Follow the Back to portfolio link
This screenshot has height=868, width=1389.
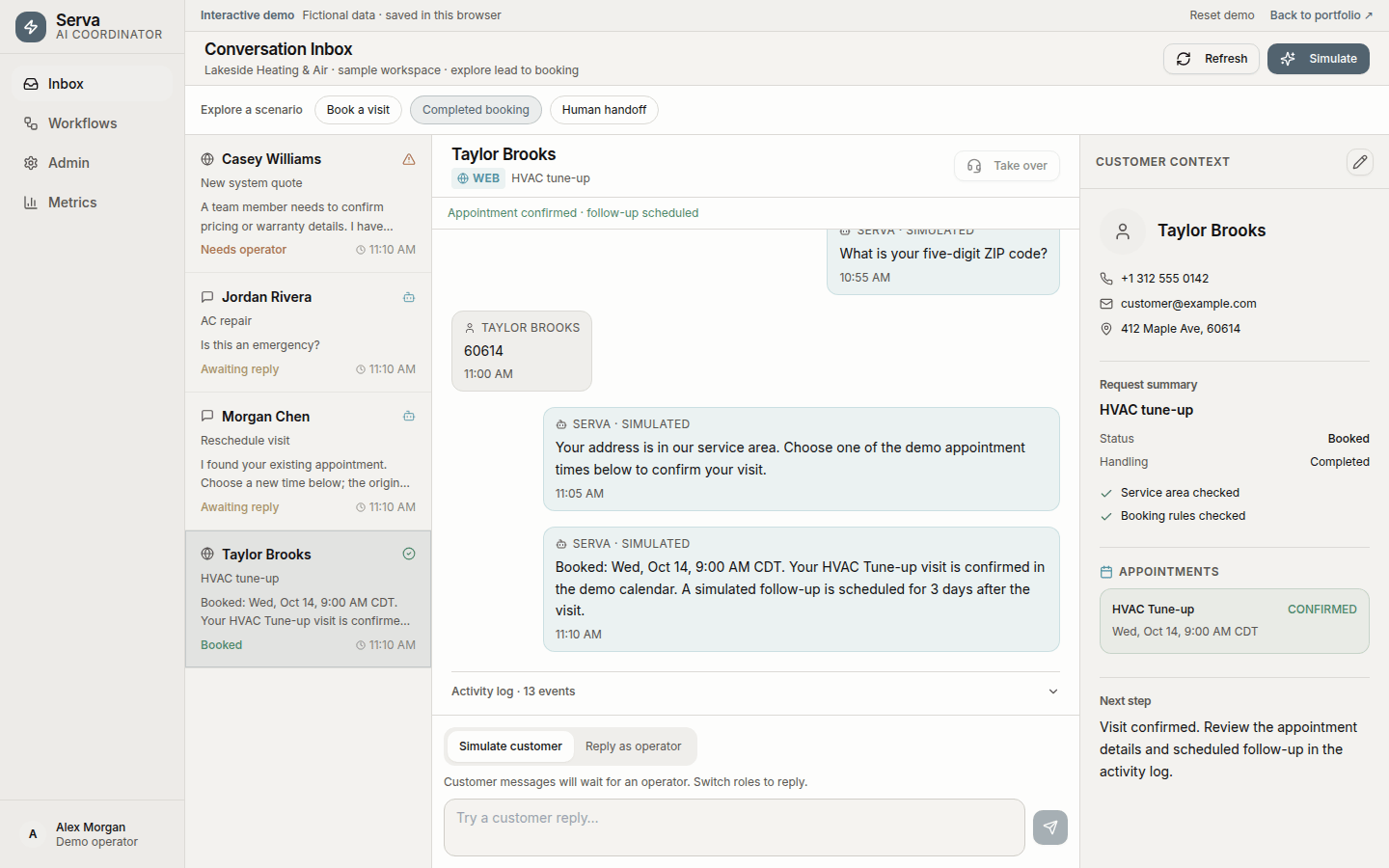(1321, 15)
